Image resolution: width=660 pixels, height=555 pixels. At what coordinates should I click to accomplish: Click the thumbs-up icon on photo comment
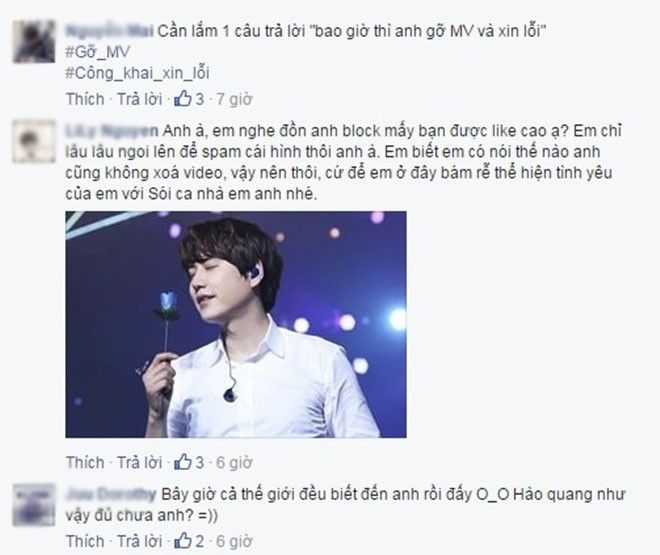(183, 462)
